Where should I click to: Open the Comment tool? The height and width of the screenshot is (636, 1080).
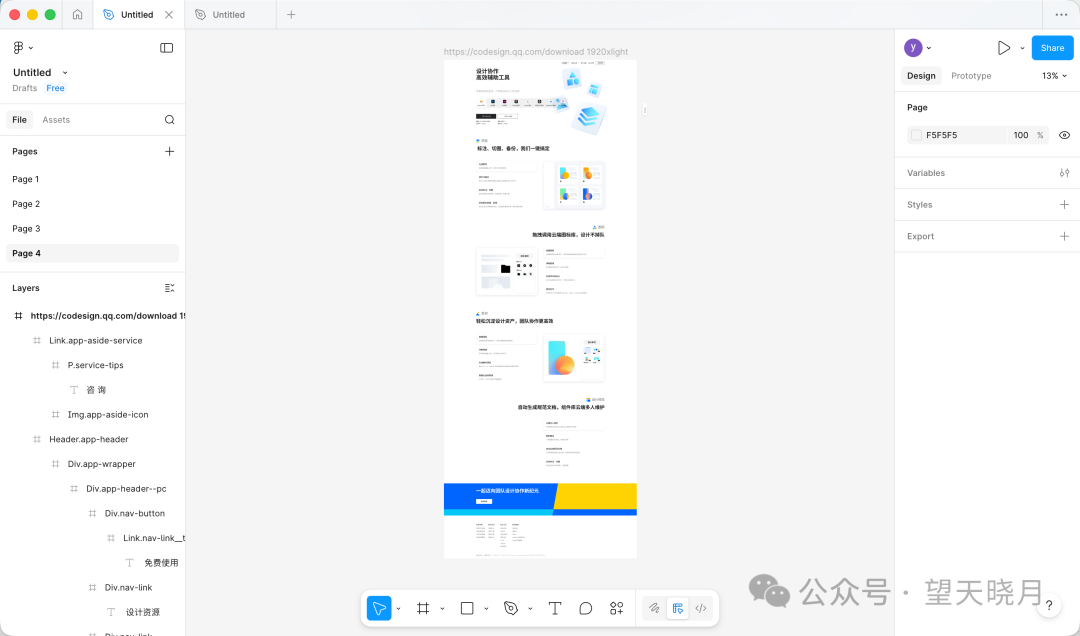[585, 608]
